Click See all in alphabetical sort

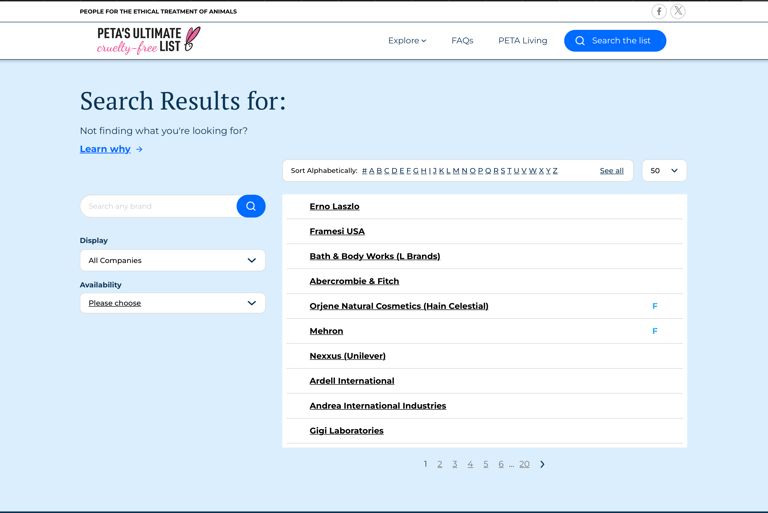611,171
